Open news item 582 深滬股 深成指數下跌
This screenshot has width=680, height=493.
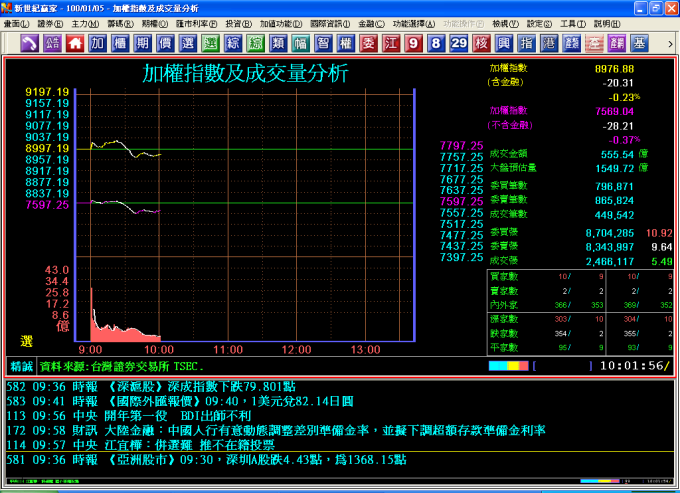[x=151, y=387]
